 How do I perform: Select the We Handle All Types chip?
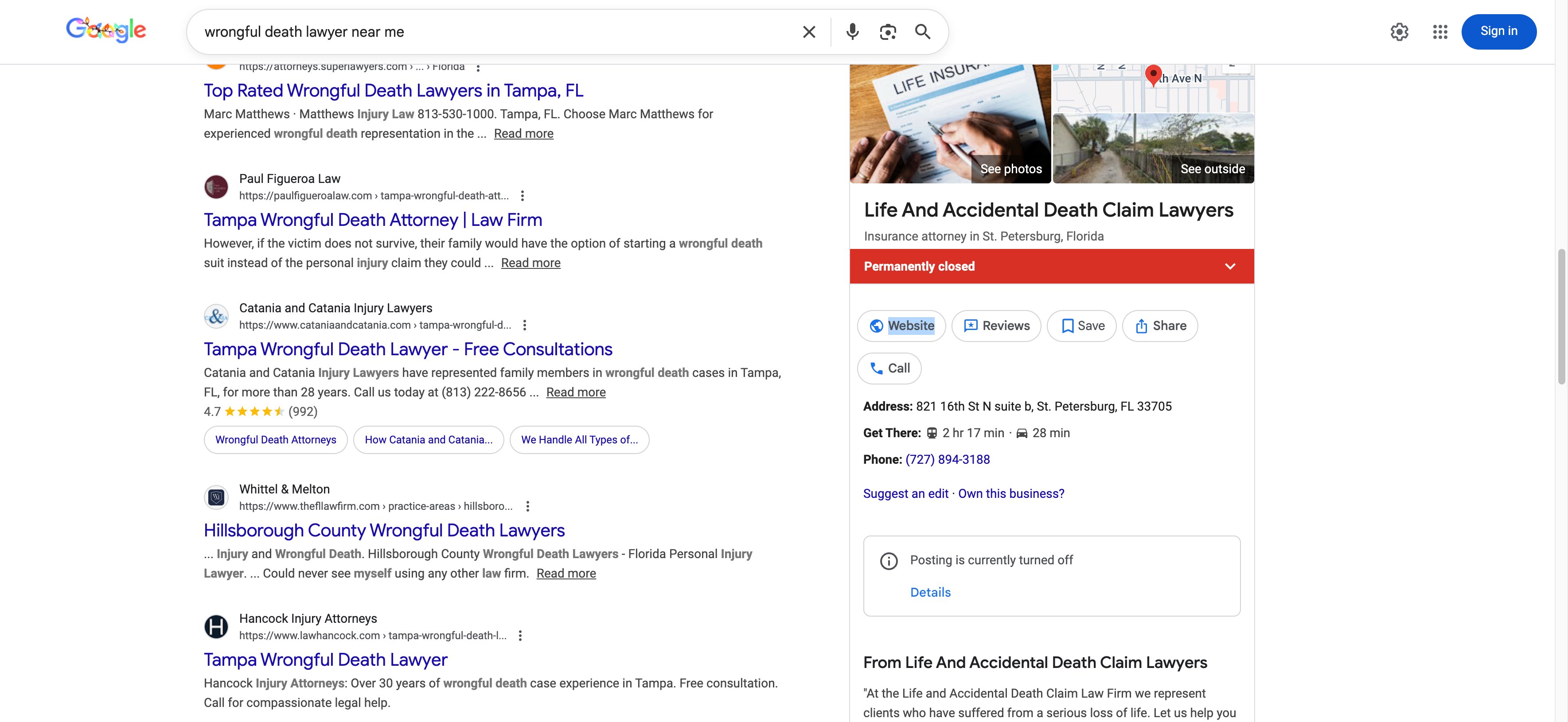point(579,440)
